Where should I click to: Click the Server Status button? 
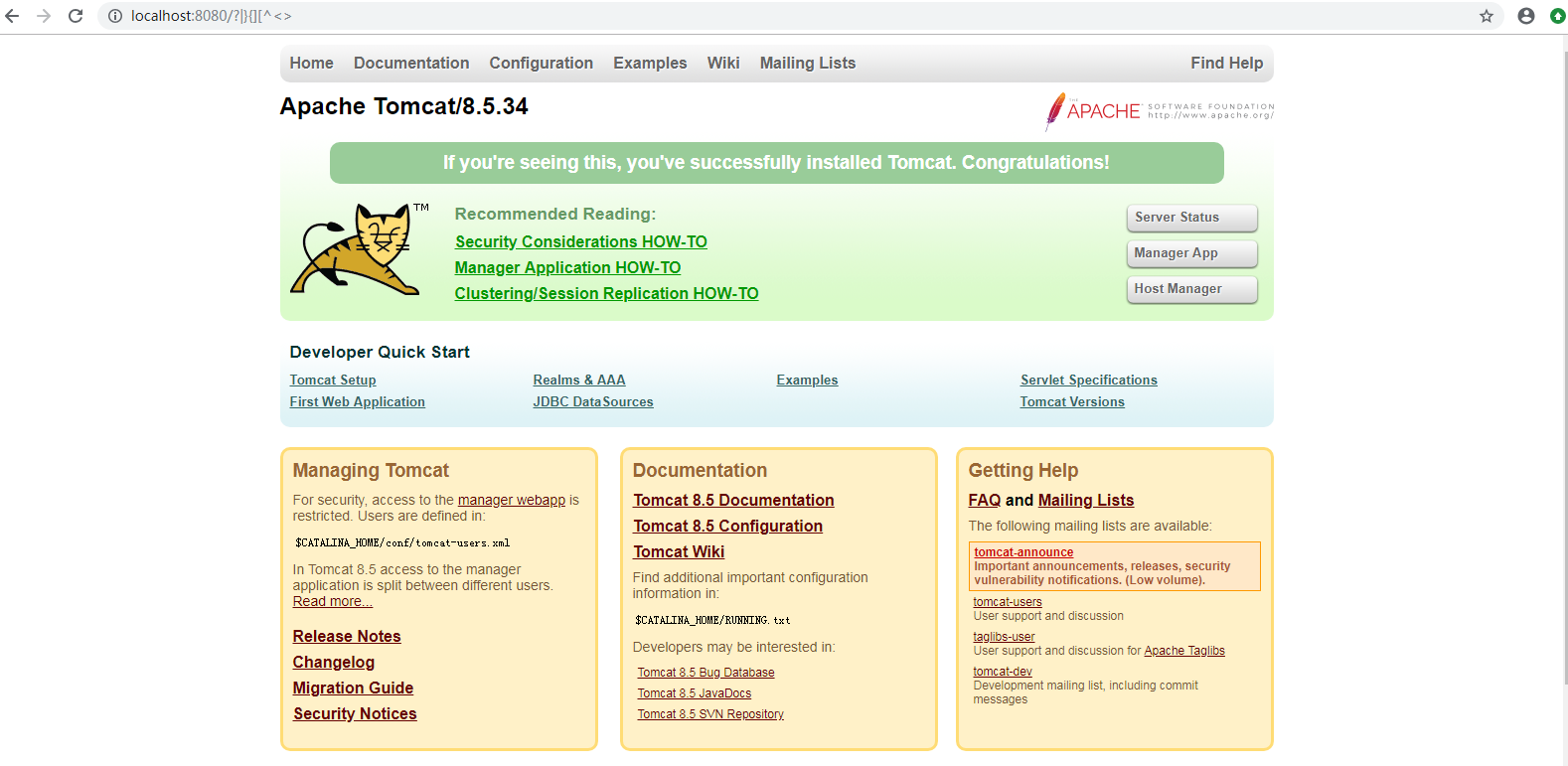(x=1192, y=218)
